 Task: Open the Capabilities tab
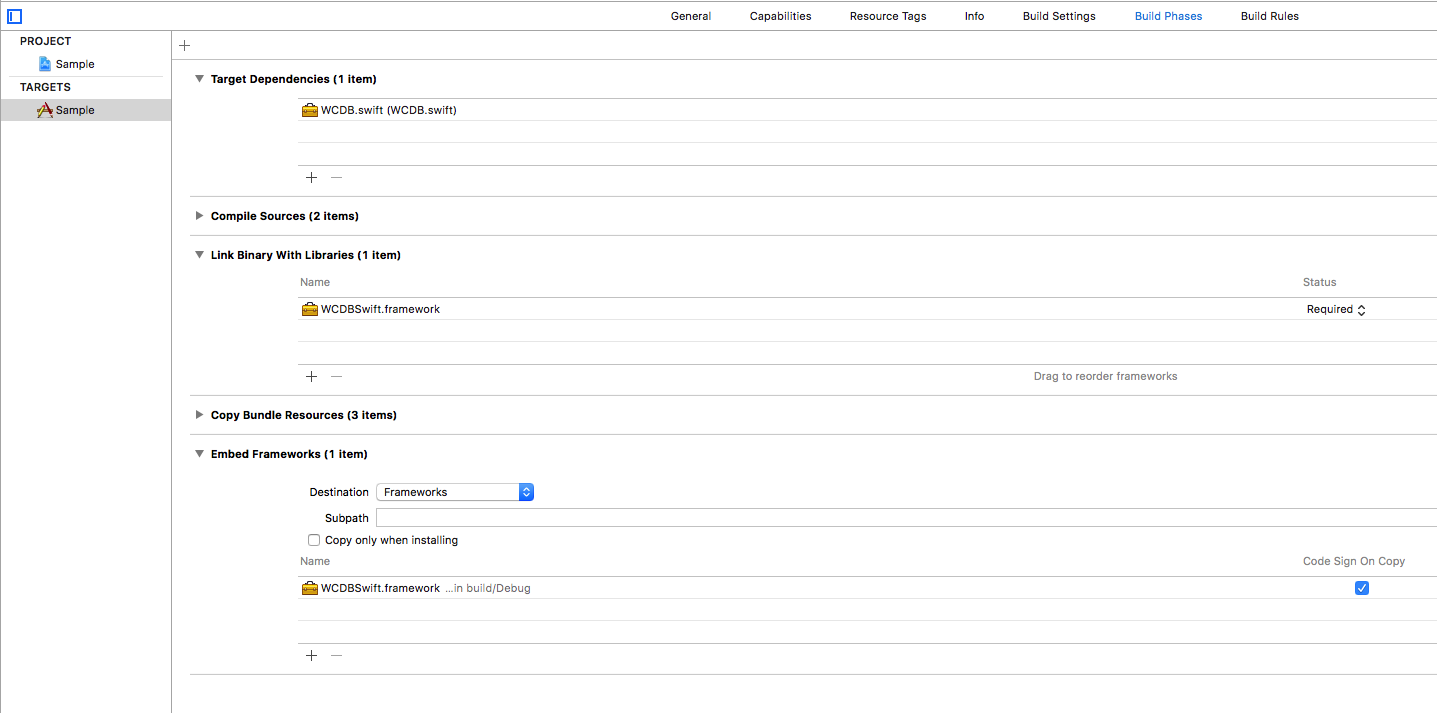coord(780,16)
